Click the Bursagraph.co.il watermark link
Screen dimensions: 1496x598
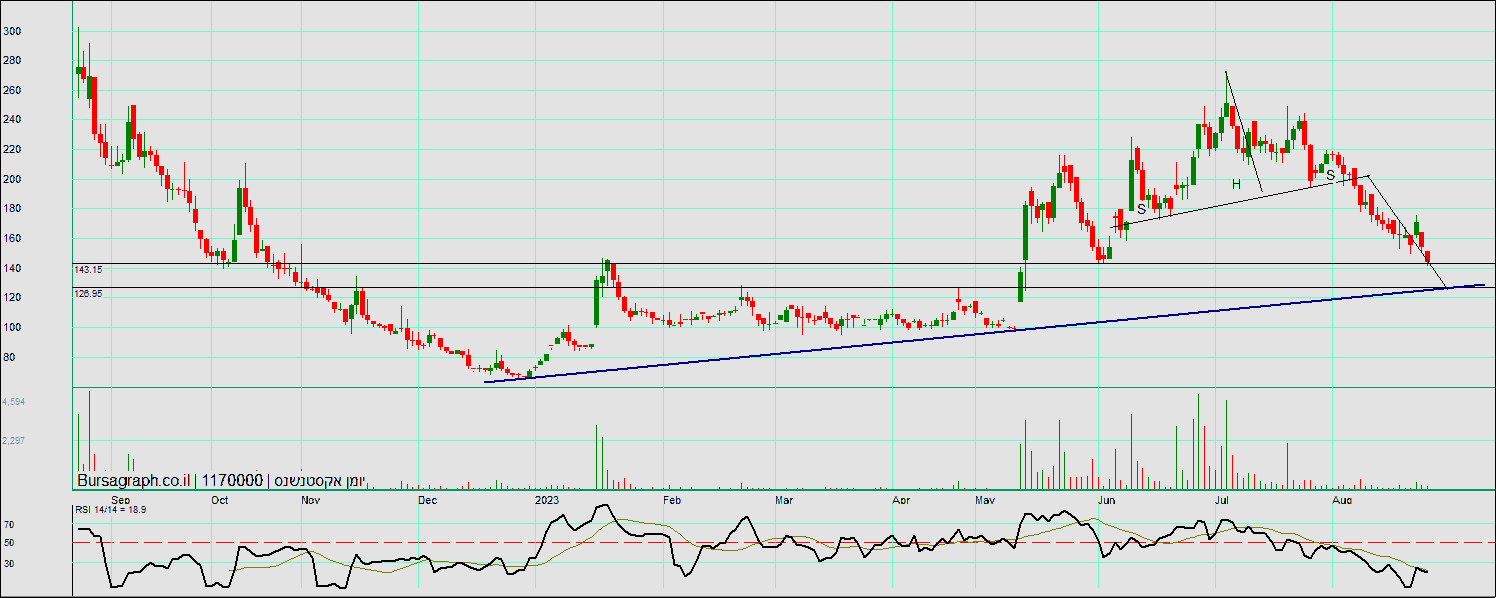coord(133,481)
